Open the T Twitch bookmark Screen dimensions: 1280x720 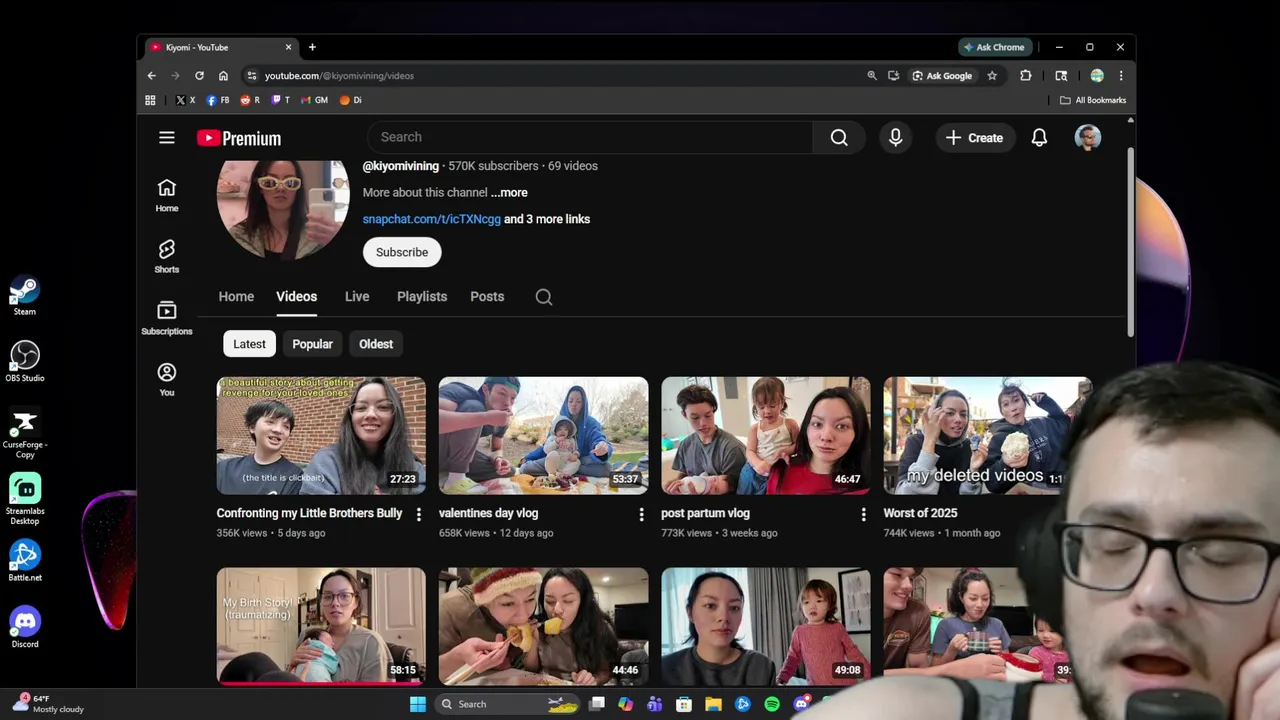click(x=281, y=100)
